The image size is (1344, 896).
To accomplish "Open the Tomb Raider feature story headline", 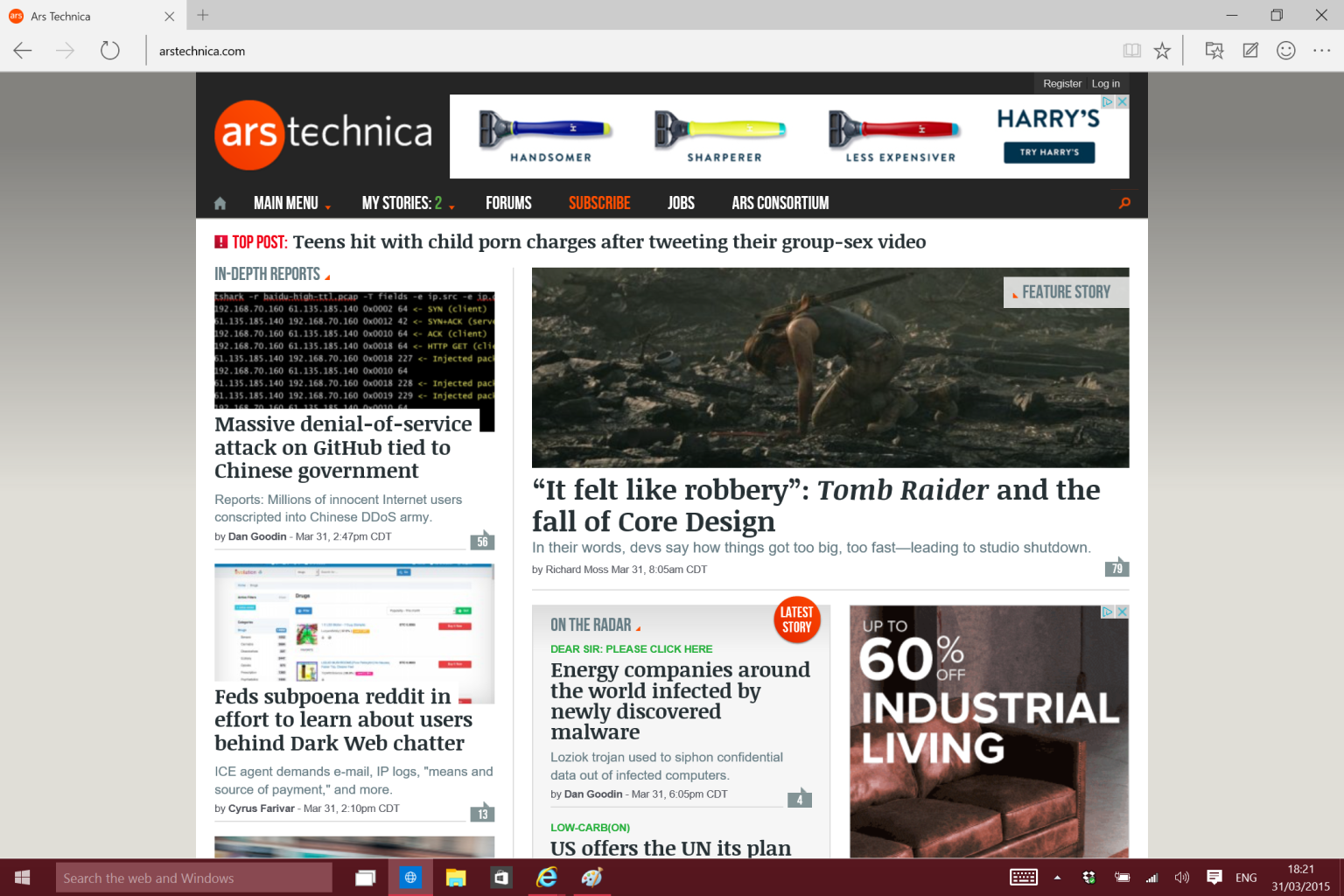I will coord(815,506).
